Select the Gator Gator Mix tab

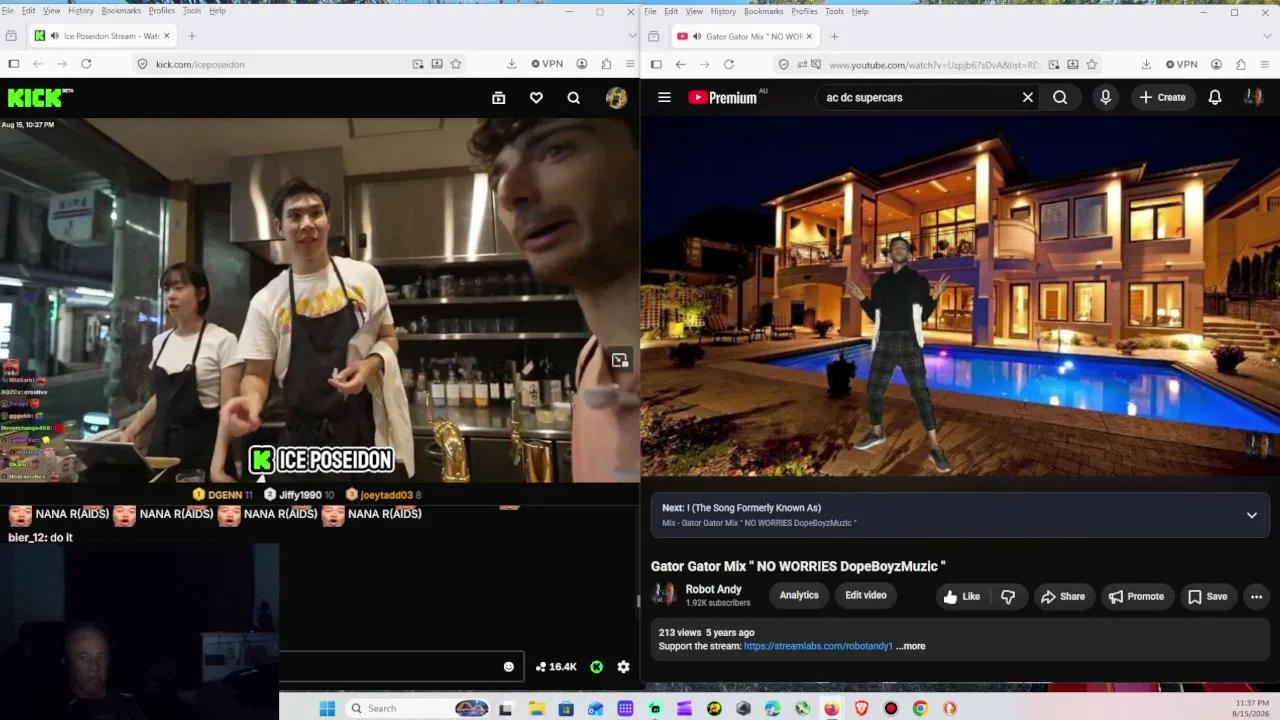pyautogui.click(x=744, y=36)
